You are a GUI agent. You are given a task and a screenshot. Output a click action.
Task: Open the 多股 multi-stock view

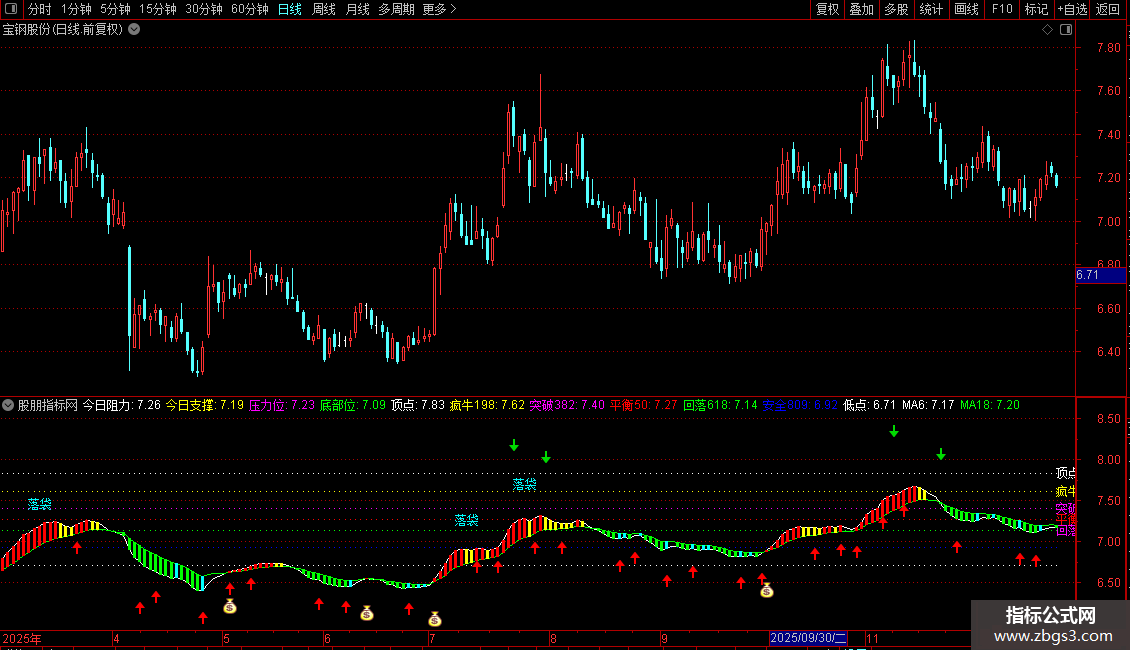[896, 9]
